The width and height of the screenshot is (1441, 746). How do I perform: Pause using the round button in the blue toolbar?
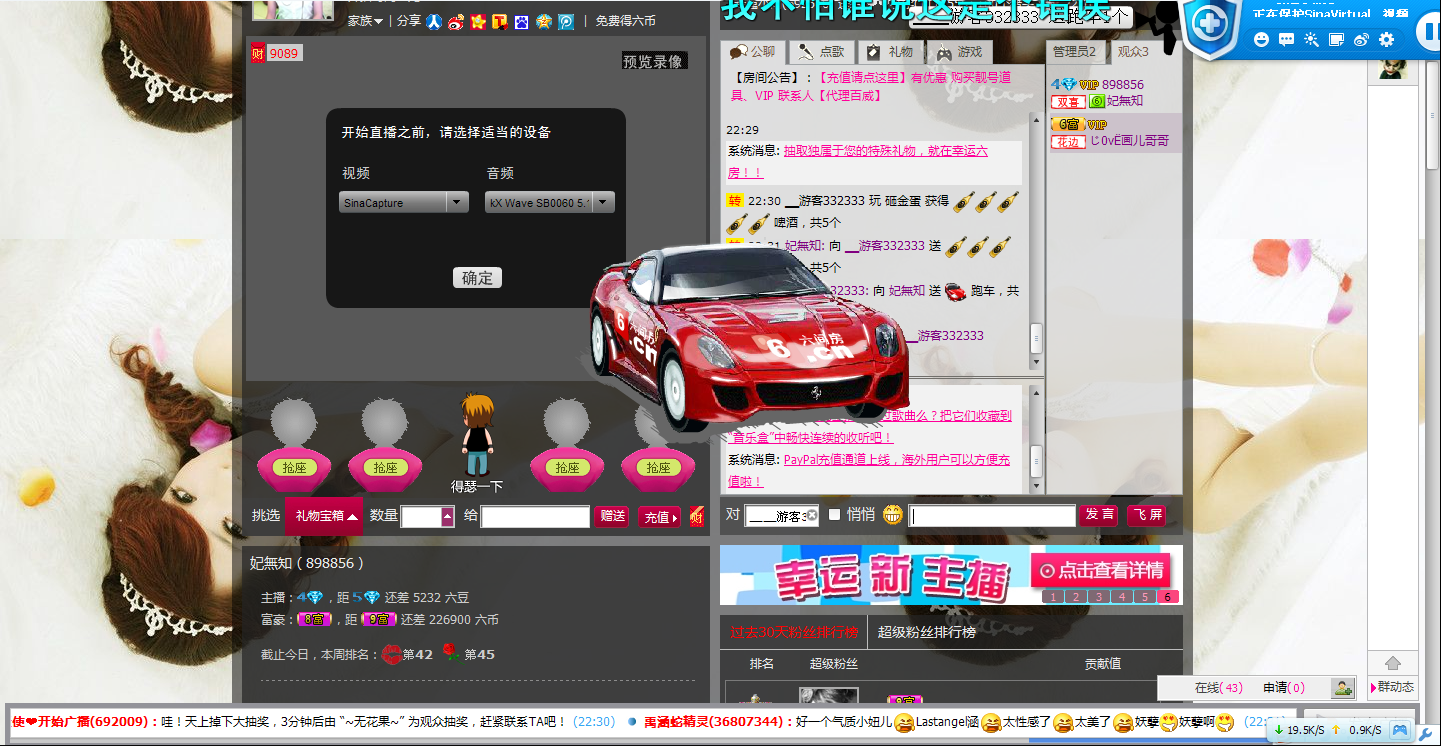click(x=1430, y=32)
